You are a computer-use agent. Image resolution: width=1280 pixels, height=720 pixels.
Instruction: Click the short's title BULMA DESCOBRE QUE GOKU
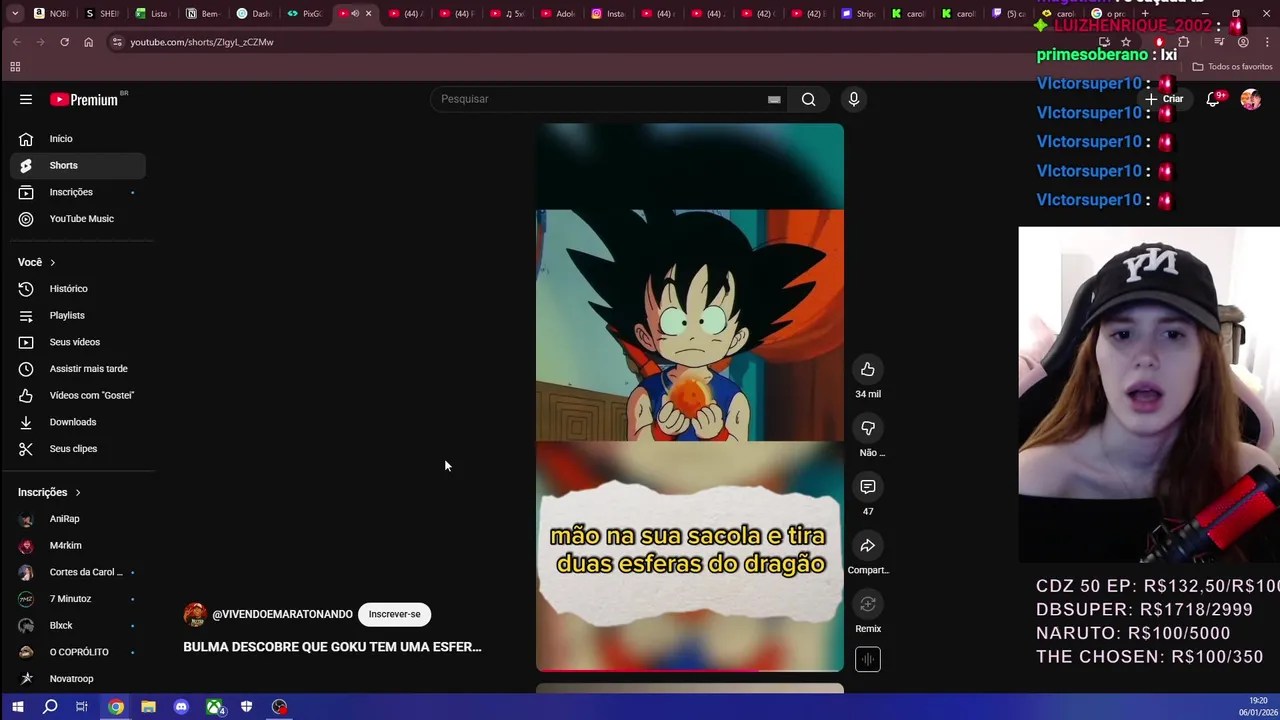point(332,647)
